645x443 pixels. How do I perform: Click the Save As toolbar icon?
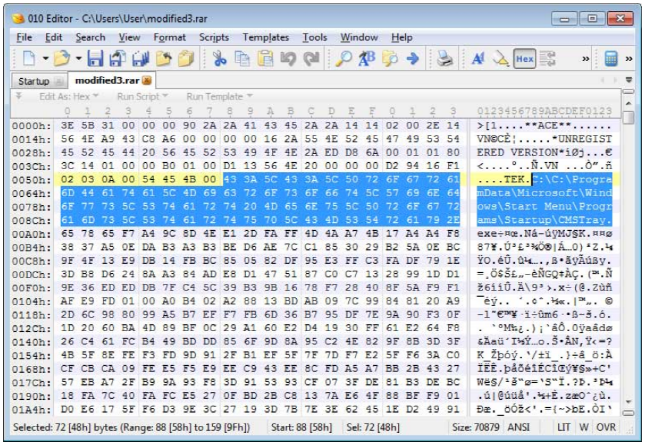pos(118,58)
